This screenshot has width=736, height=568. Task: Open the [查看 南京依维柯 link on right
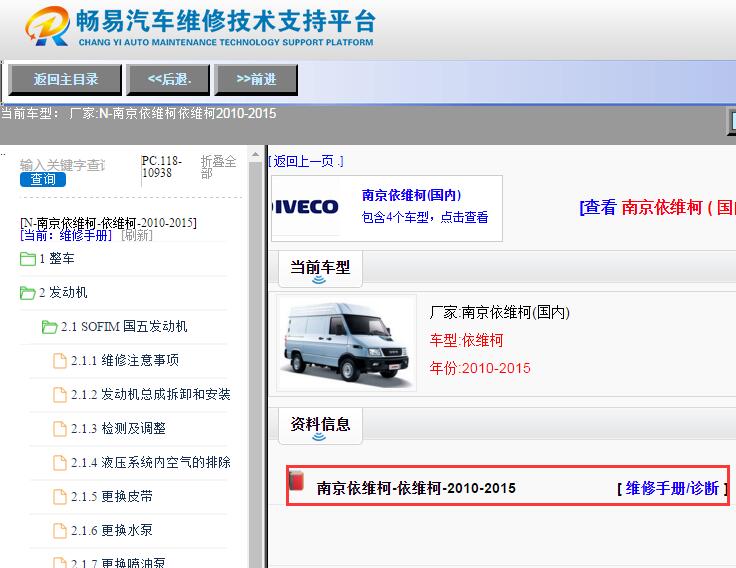[x=657, y=207]
